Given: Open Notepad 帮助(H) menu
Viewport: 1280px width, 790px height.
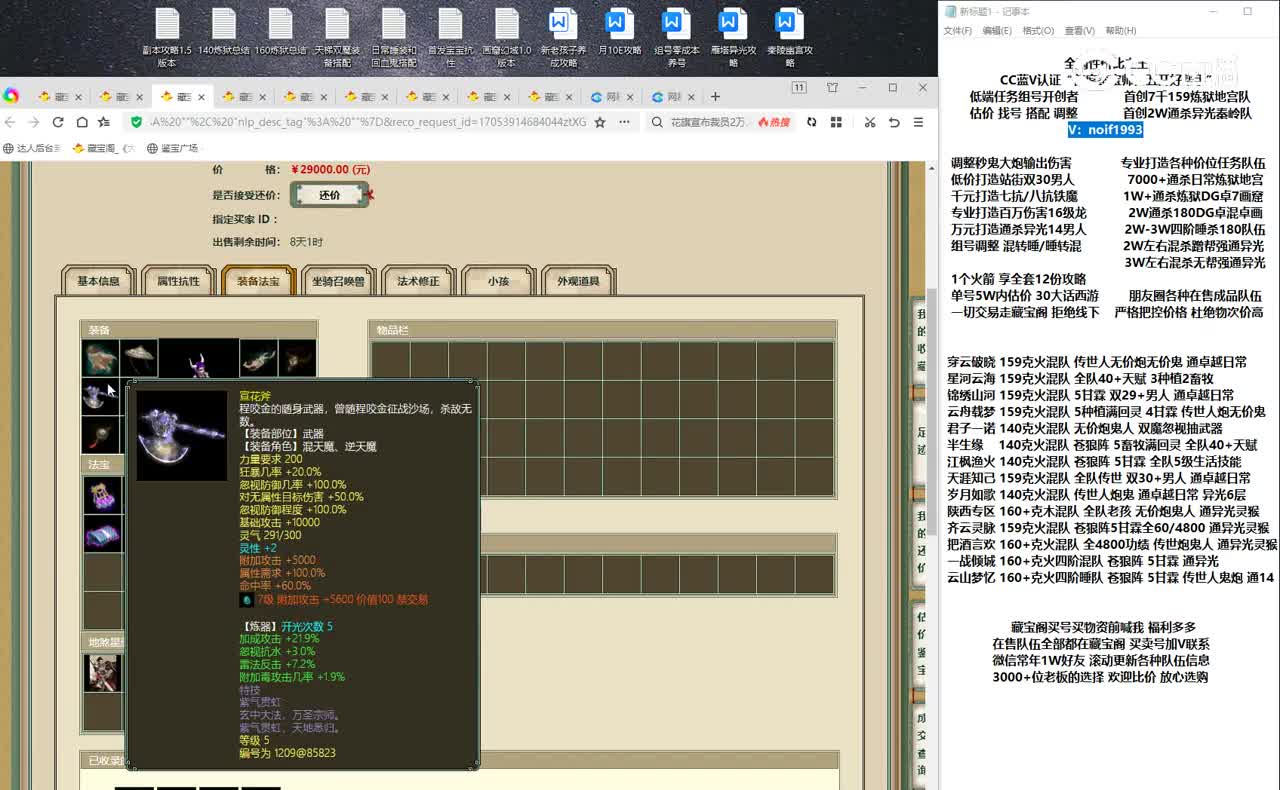Looking at the screenshot, I should (1120, 31).
